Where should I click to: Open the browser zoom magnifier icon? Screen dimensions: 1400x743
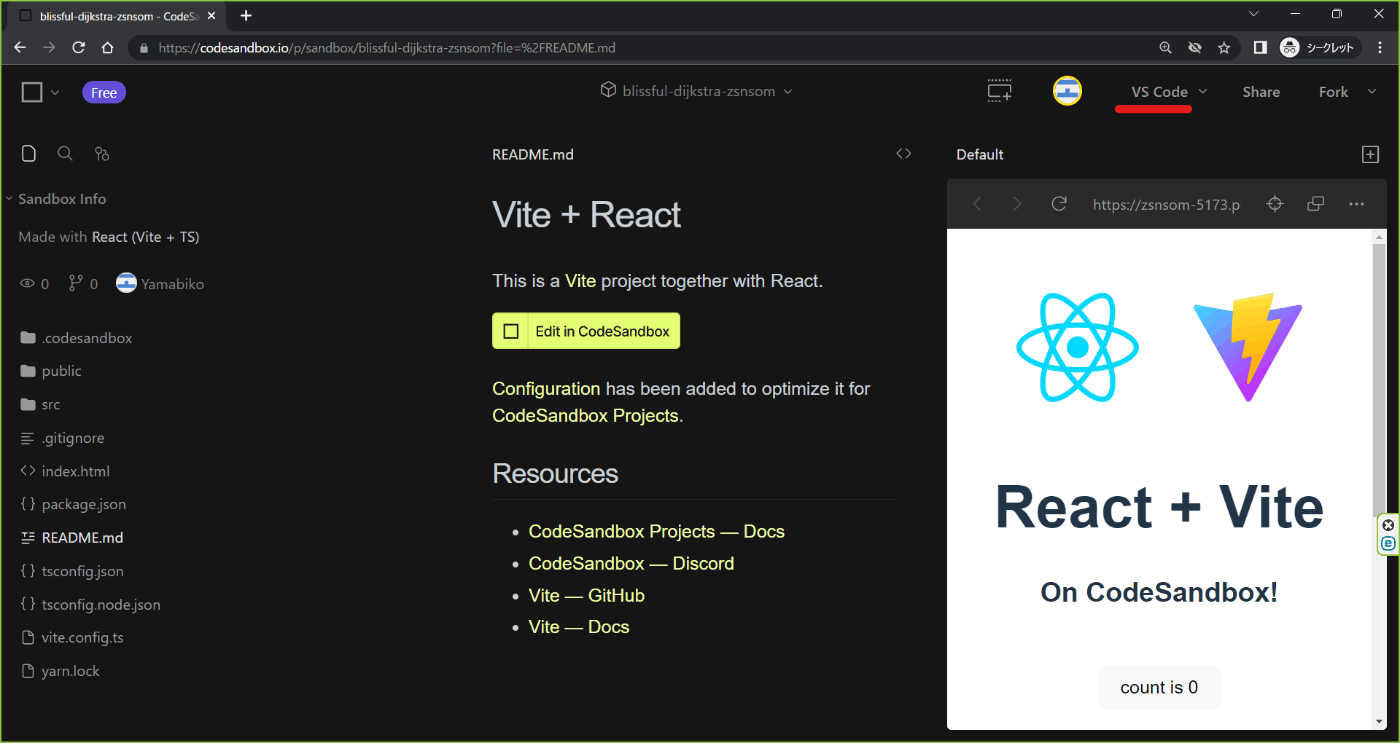point(1165,47)
